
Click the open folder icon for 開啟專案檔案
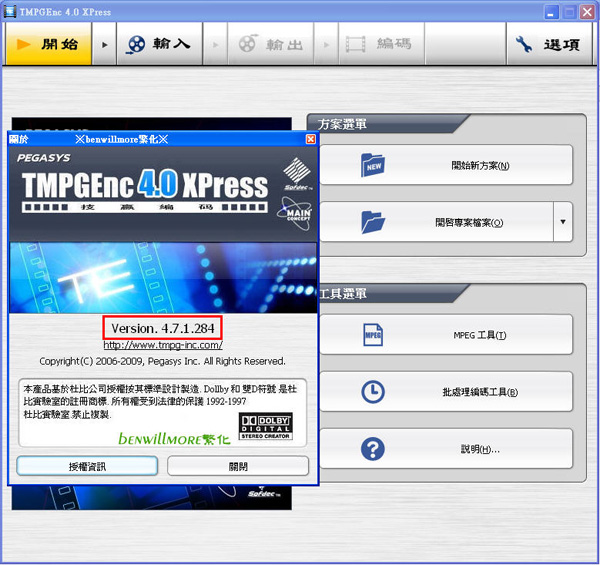click(373, 222)
